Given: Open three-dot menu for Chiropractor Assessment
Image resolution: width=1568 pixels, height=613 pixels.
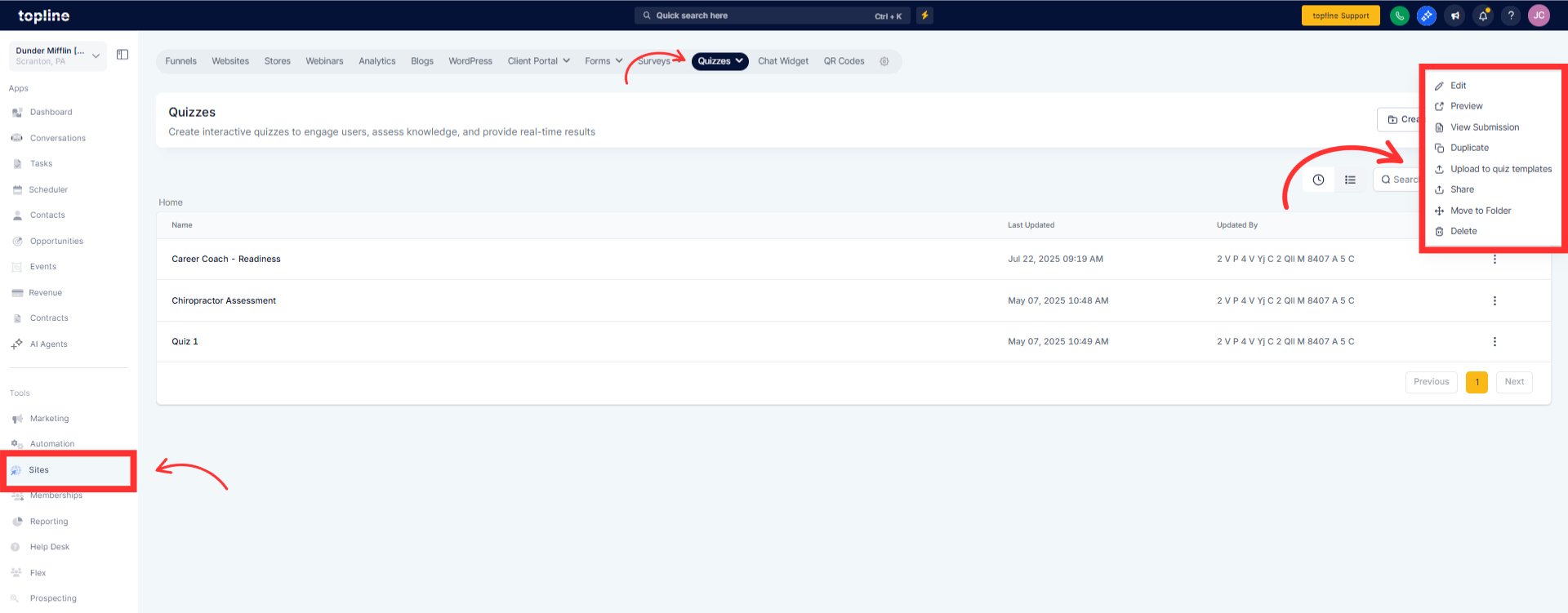Looking at the screenshot, I should coord(1494,300).
